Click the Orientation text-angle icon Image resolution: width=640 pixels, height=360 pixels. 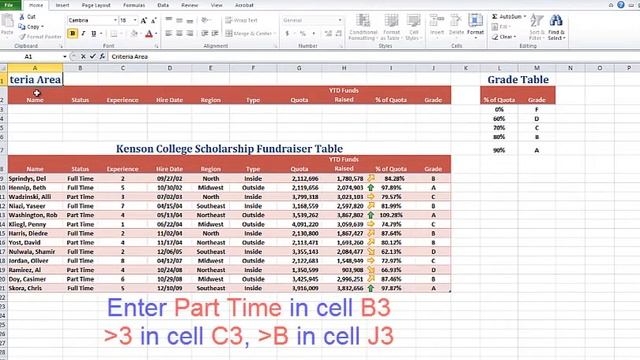tap(204, 20)
